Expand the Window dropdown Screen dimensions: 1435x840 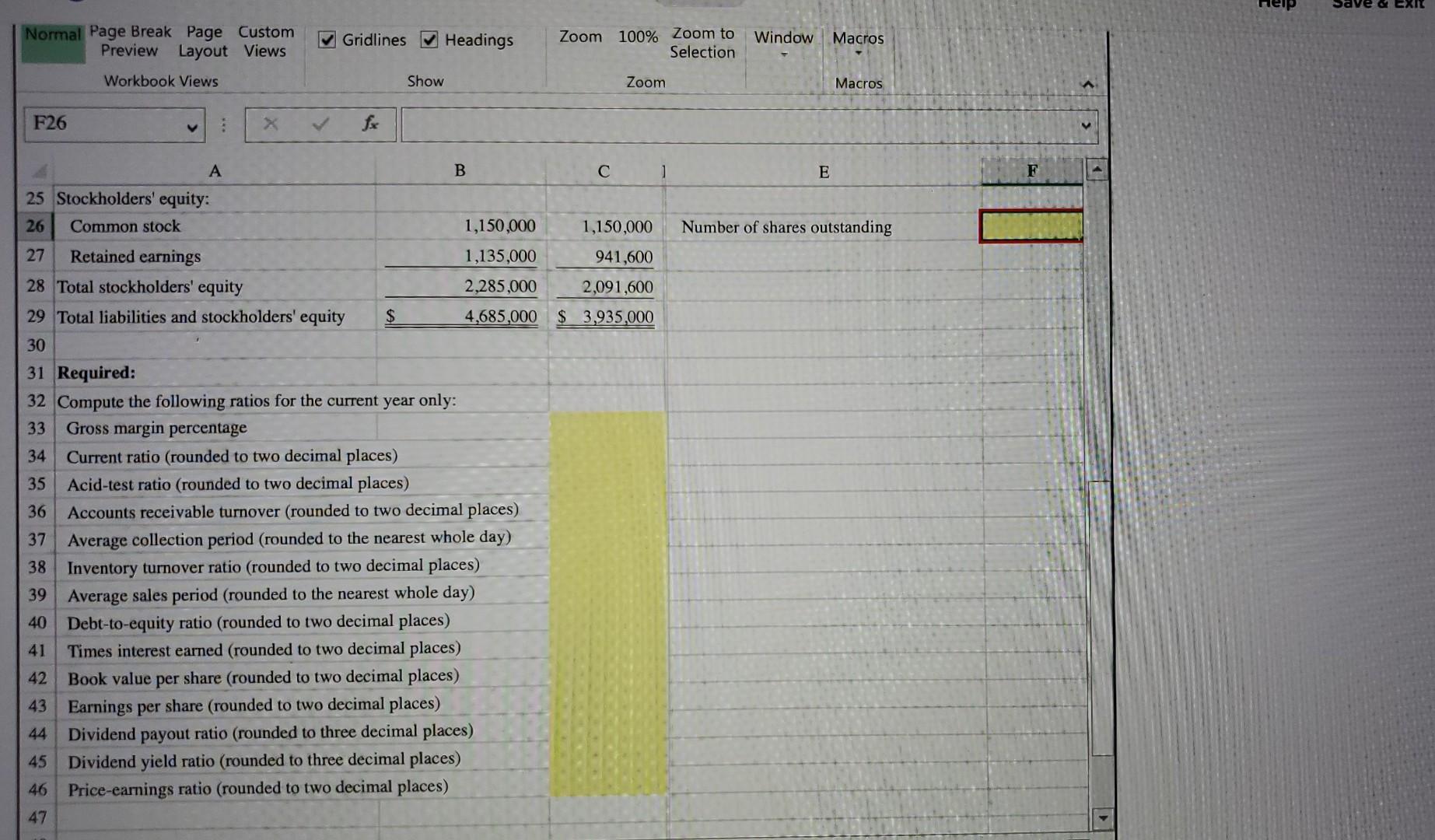(783, 44)
